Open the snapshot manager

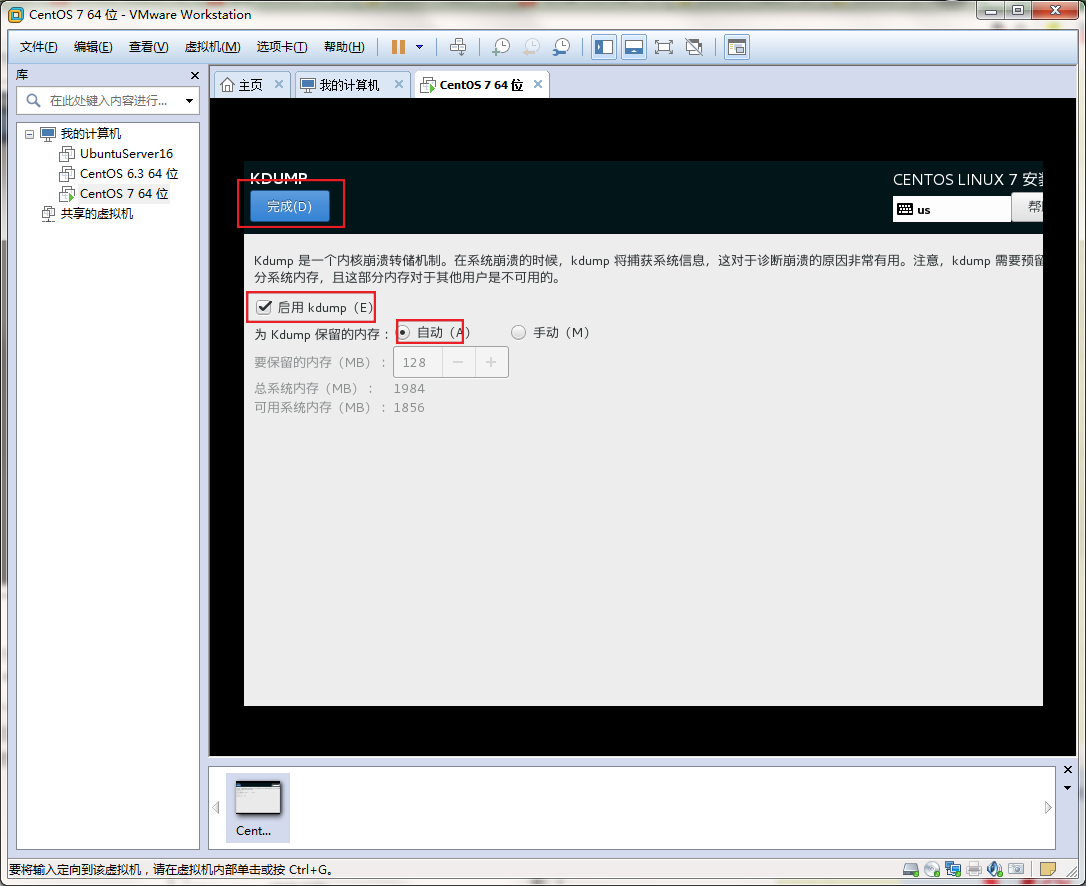tap(561, 47)
